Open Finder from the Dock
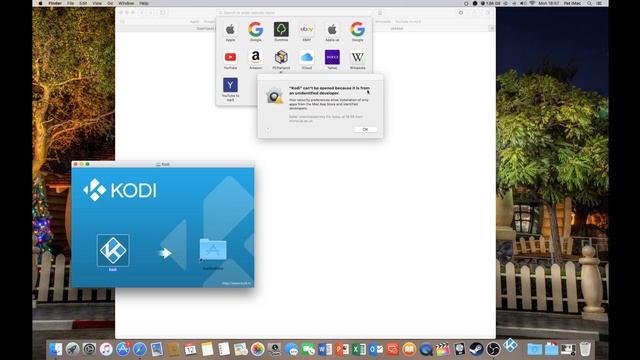The image size is (640, 360). tap(56, 349)
